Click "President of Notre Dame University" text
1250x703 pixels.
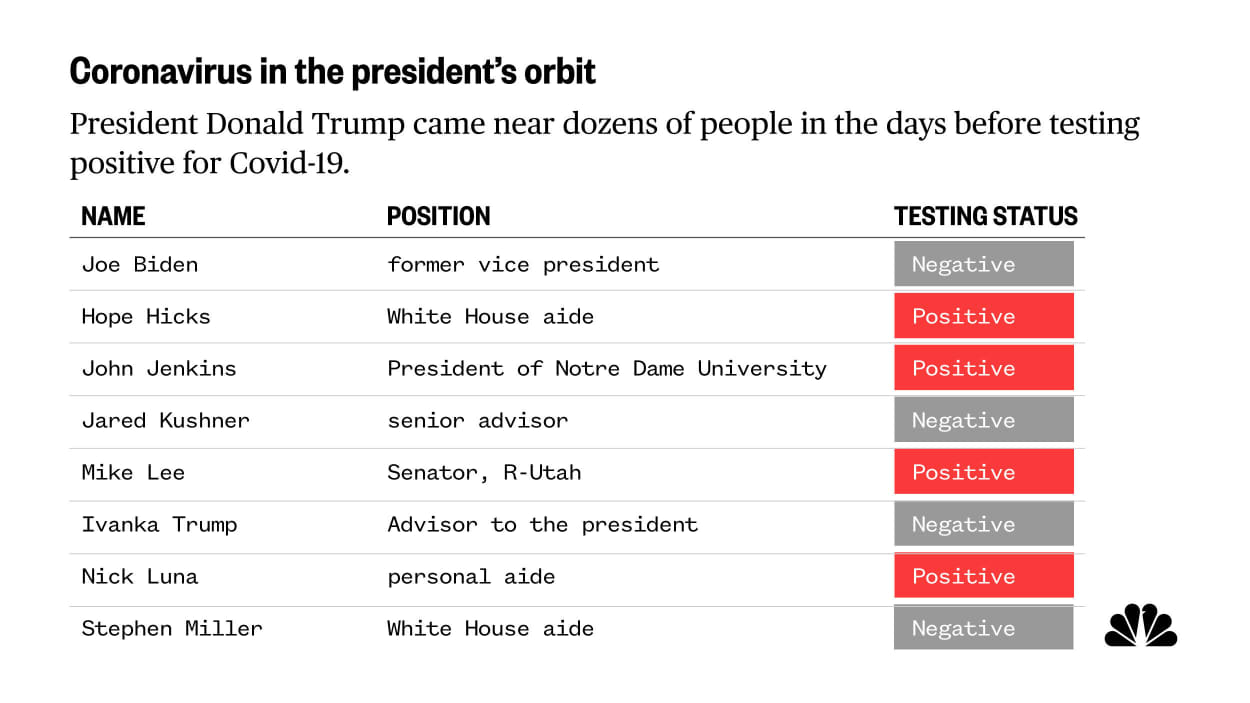pos(607,369)
